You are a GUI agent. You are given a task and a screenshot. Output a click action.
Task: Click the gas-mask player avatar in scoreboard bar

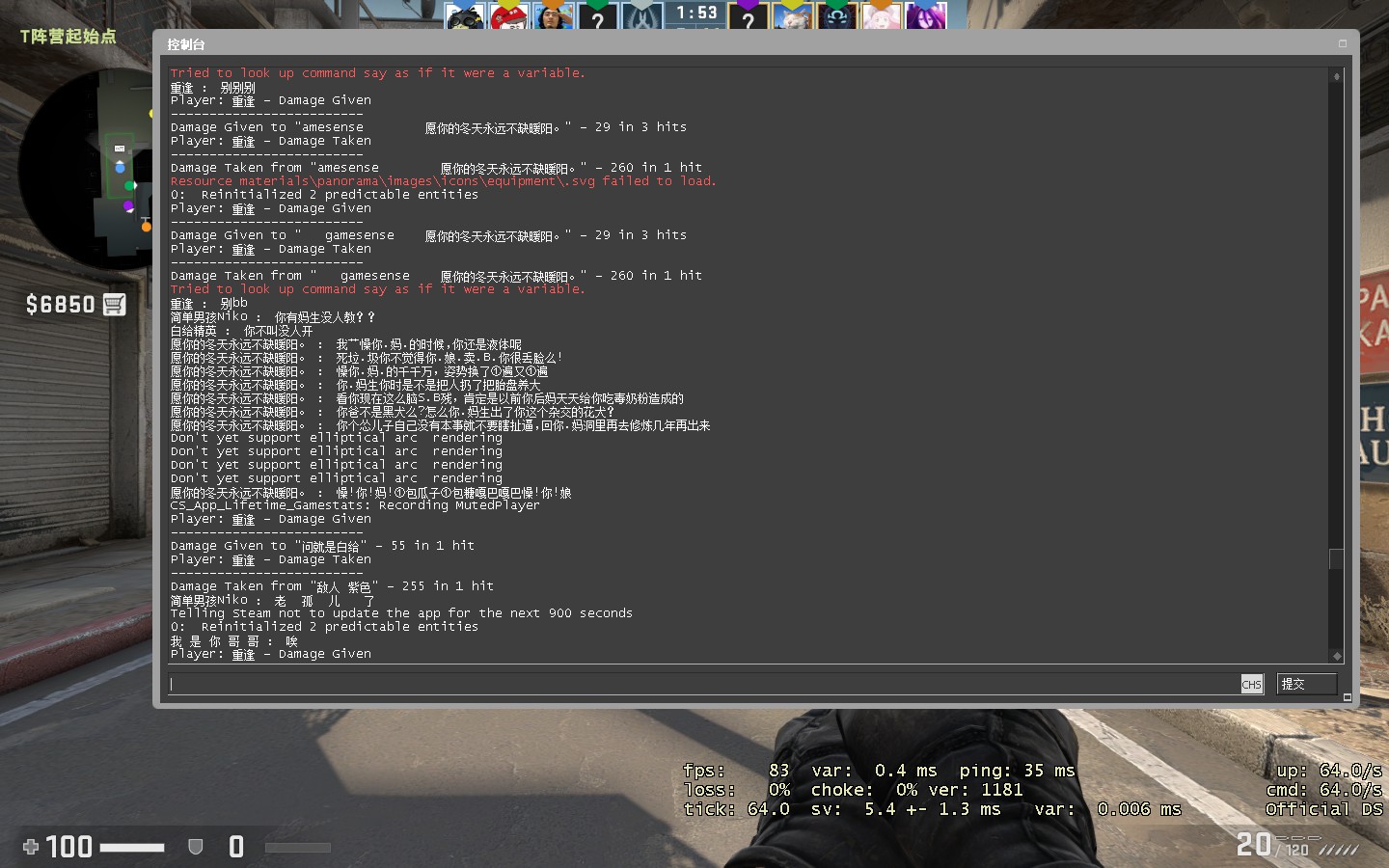(465, 15)
